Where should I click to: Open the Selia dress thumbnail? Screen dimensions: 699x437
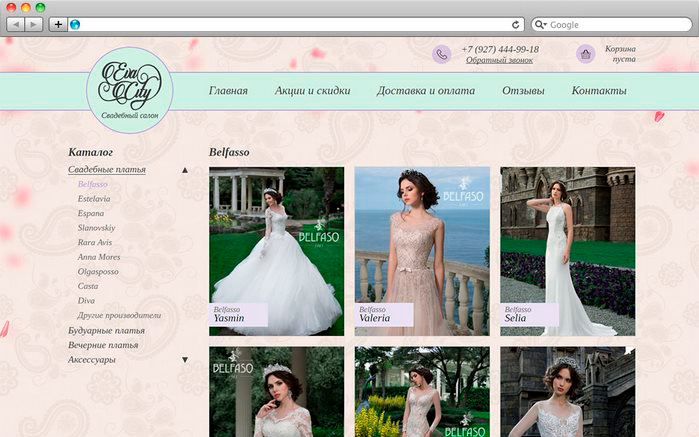tap(567, 251)
